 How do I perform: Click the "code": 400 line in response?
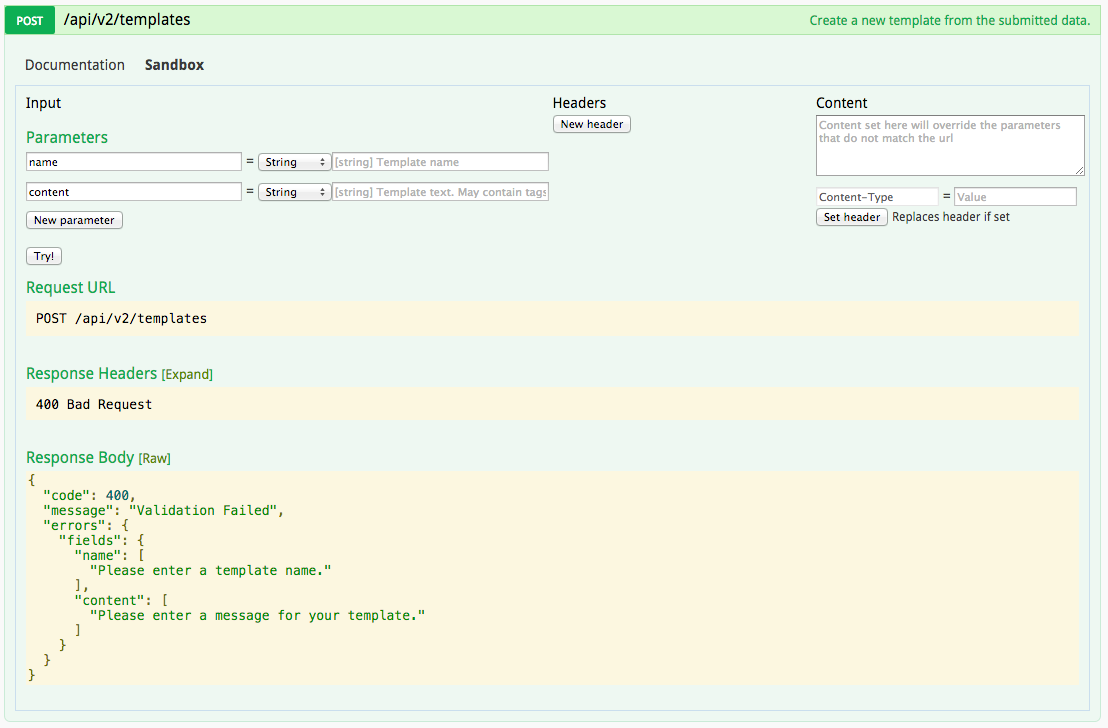89,495
